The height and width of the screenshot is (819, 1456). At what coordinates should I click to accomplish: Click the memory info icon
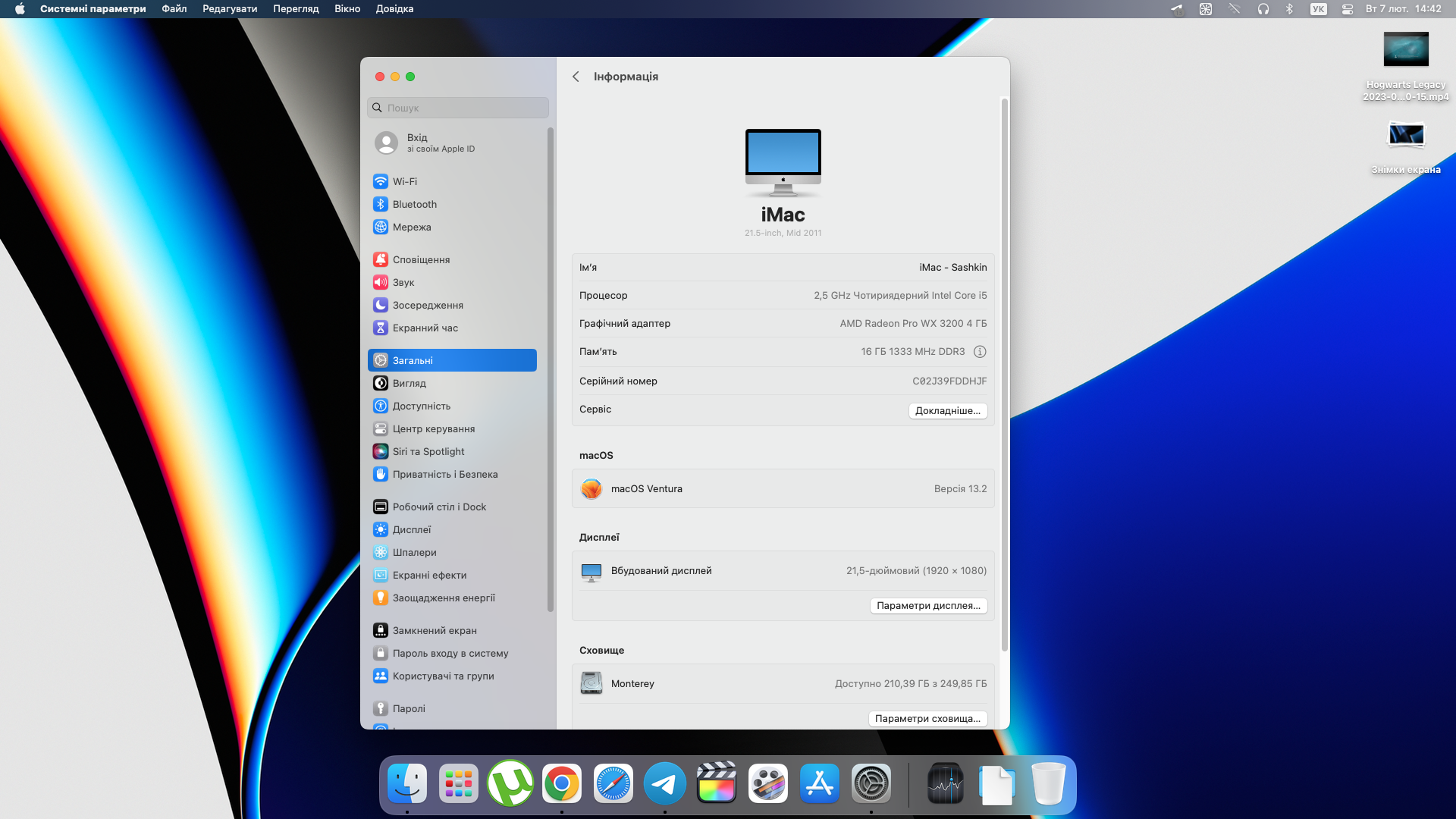click(980, 352)
